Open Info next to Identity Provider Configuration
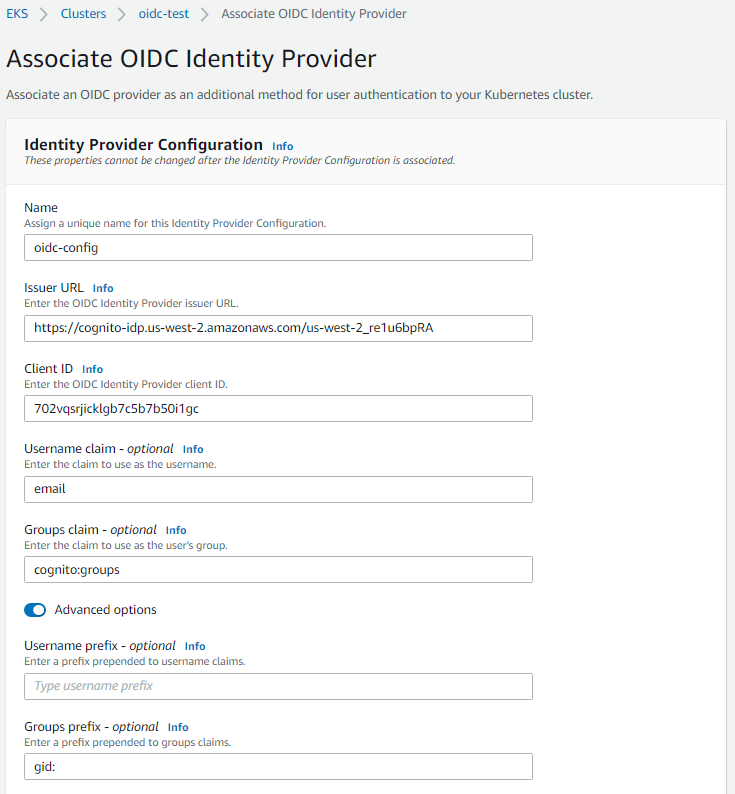735x794 pixels. coord(283,146)
